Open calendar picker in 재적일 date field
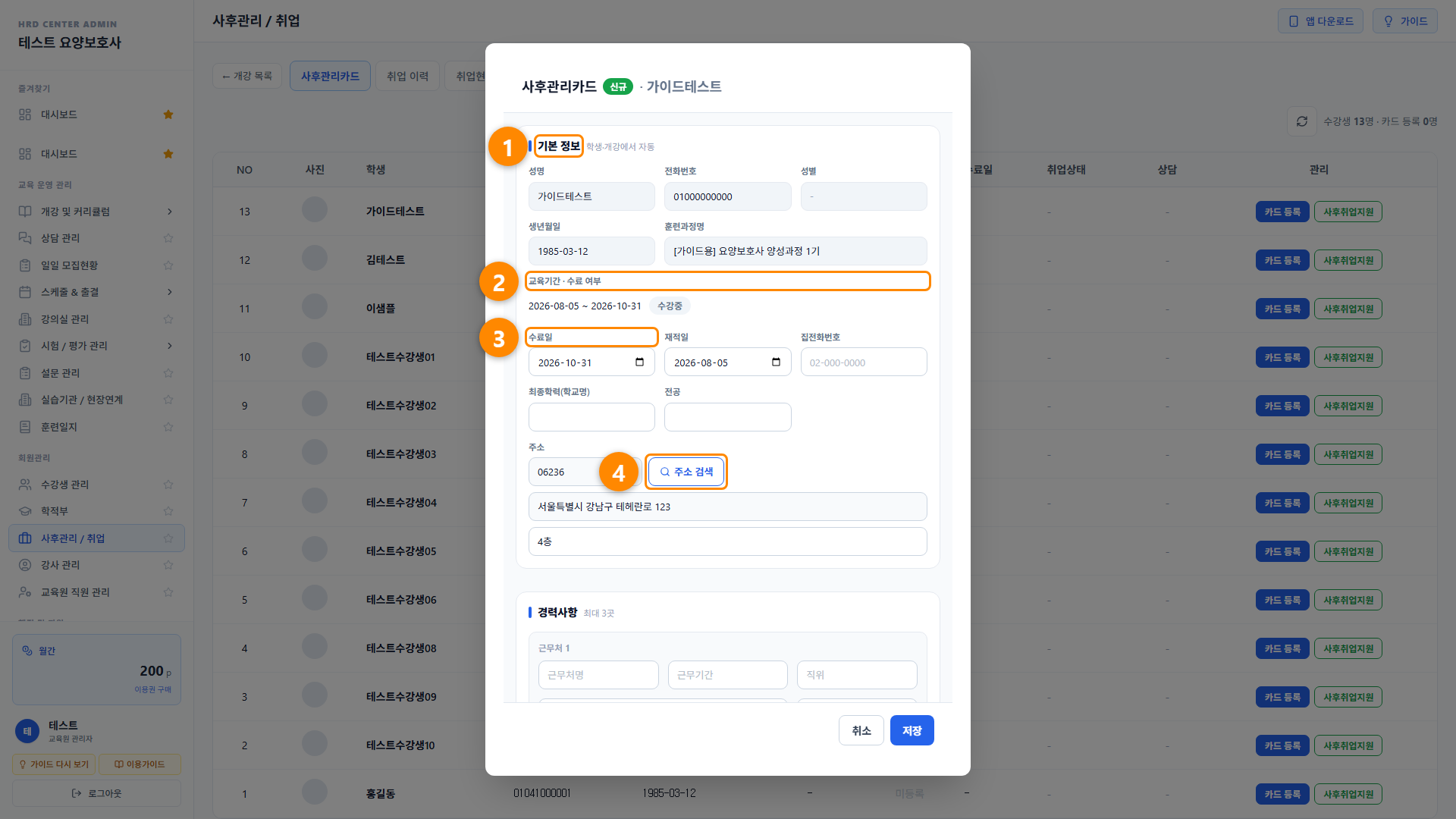Viewport: 1456px width, 819px height. 776,362
